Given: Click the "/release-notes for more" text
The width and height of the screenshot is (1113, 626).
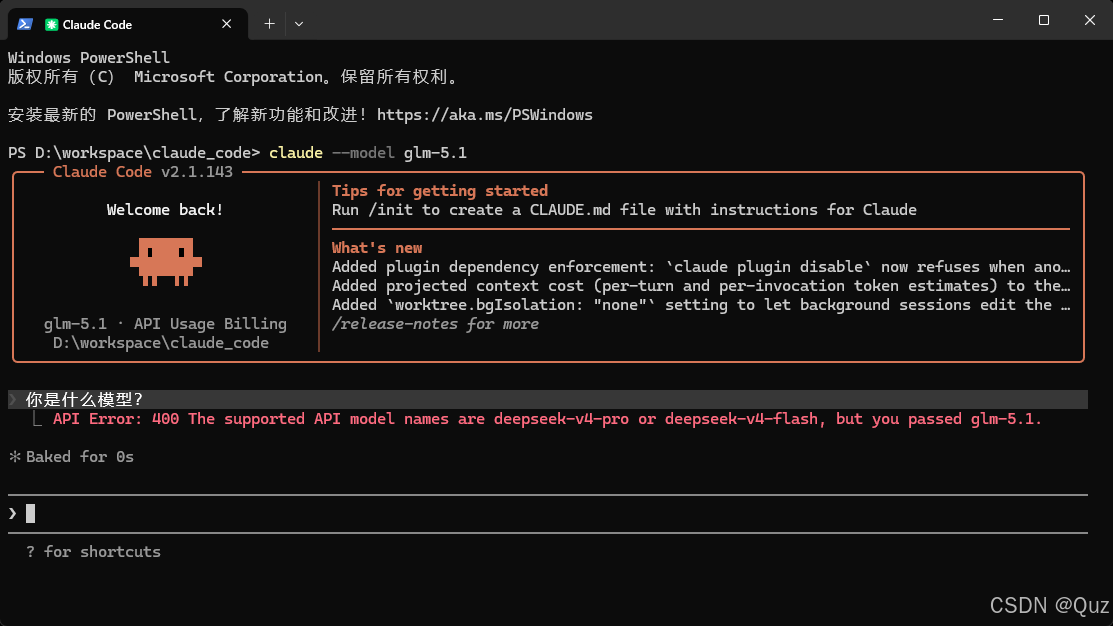Looking at the screenshot, I should pos(435,324).
